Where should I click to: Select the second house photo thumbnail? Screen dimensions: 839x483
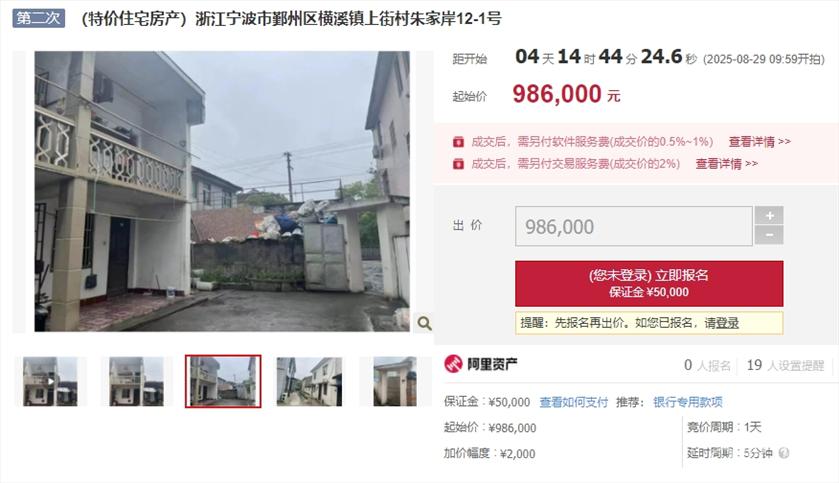click(x=136, y=382)
